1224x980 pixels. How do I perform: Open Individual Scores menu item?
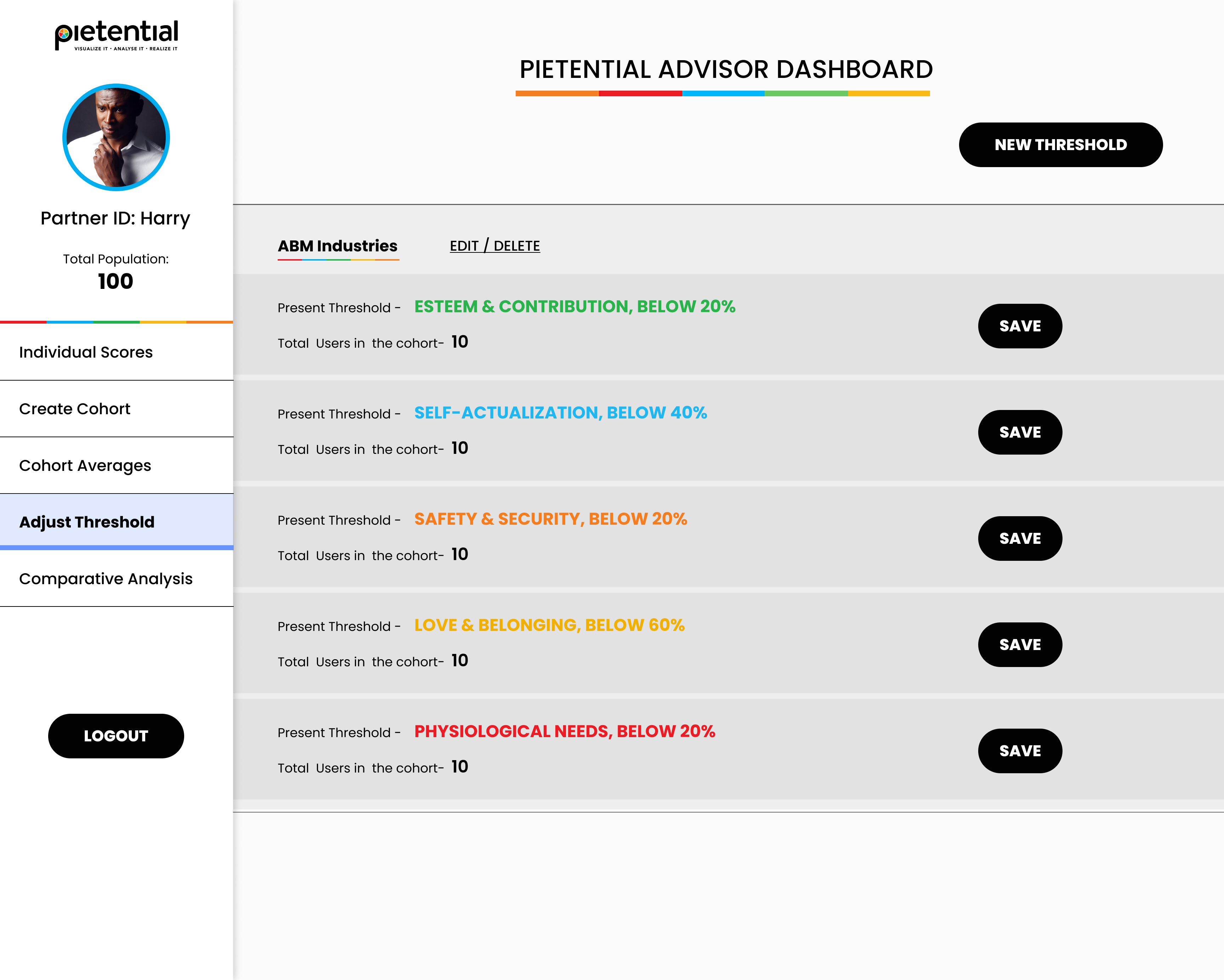(x=86, y=352)
